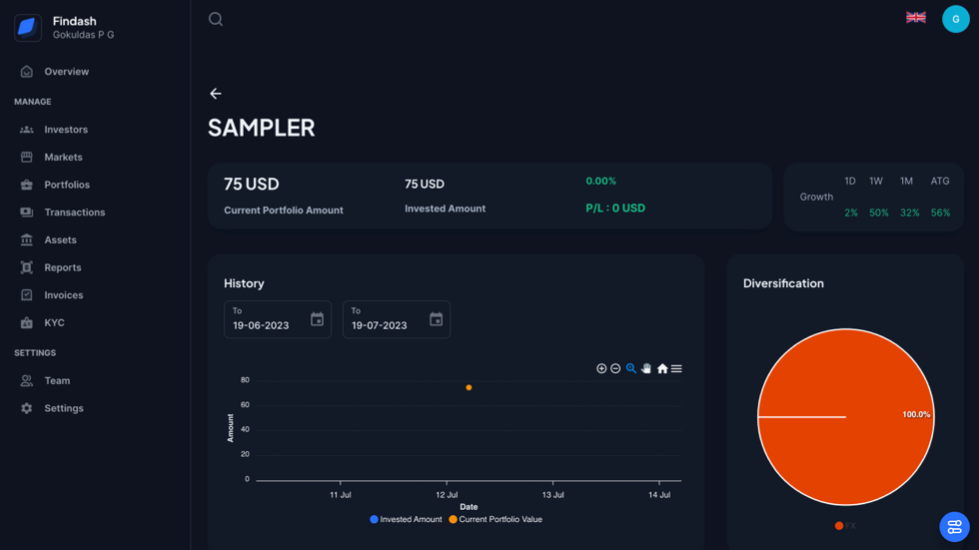Toggle Current Portfolio Value legend series
The height and width of the screenshot is (550, 979).
pyautogui.click(x=495, y=519)
